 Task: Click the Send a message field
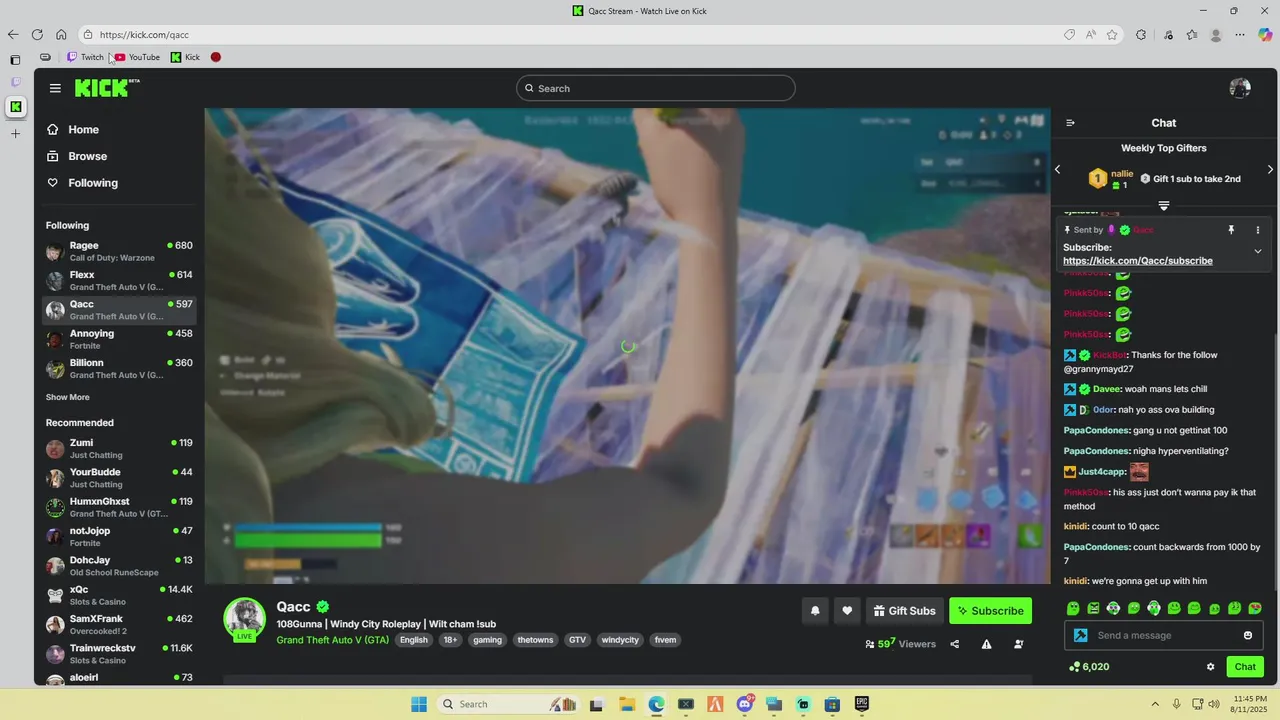click(x=1163, y=635)
